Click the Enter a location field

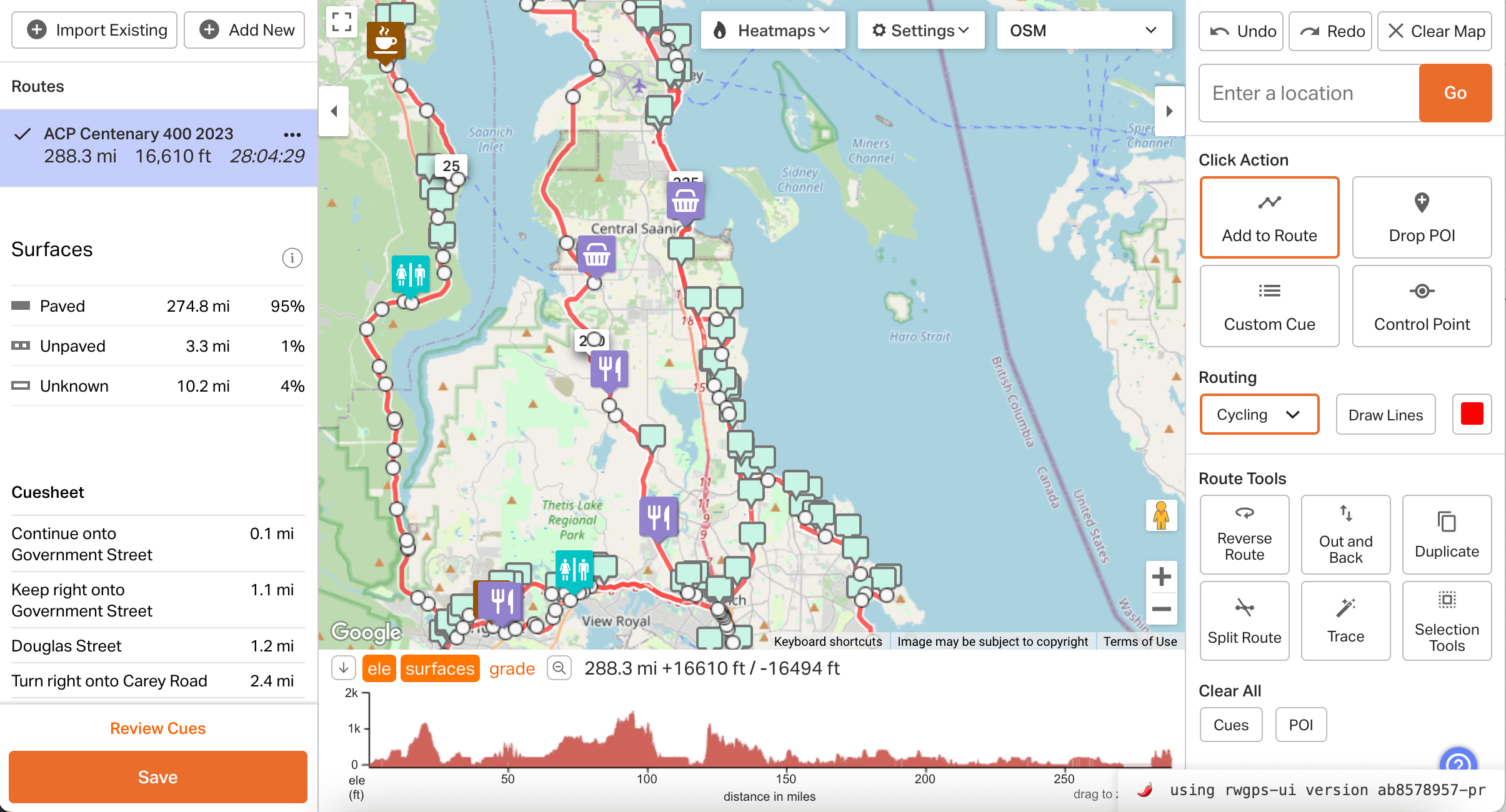coord(1306,92)
